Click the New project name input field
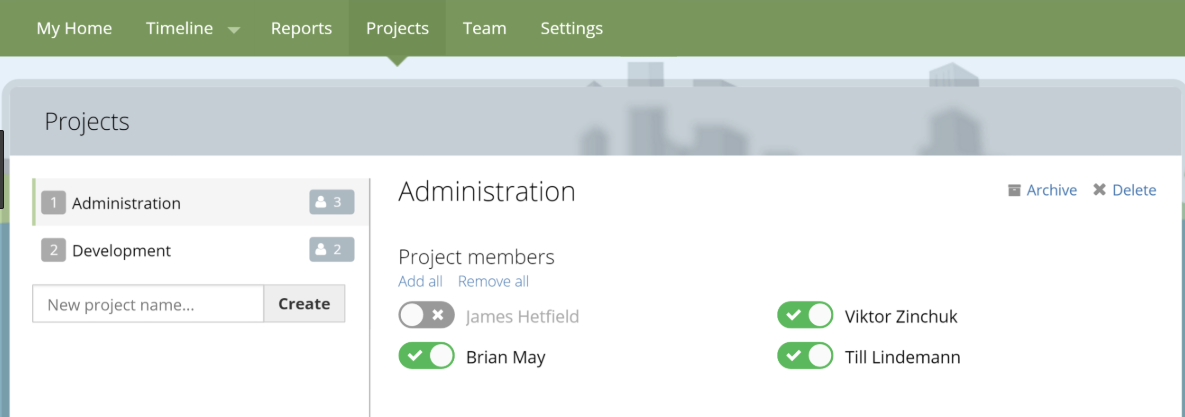 click(148, 304)
